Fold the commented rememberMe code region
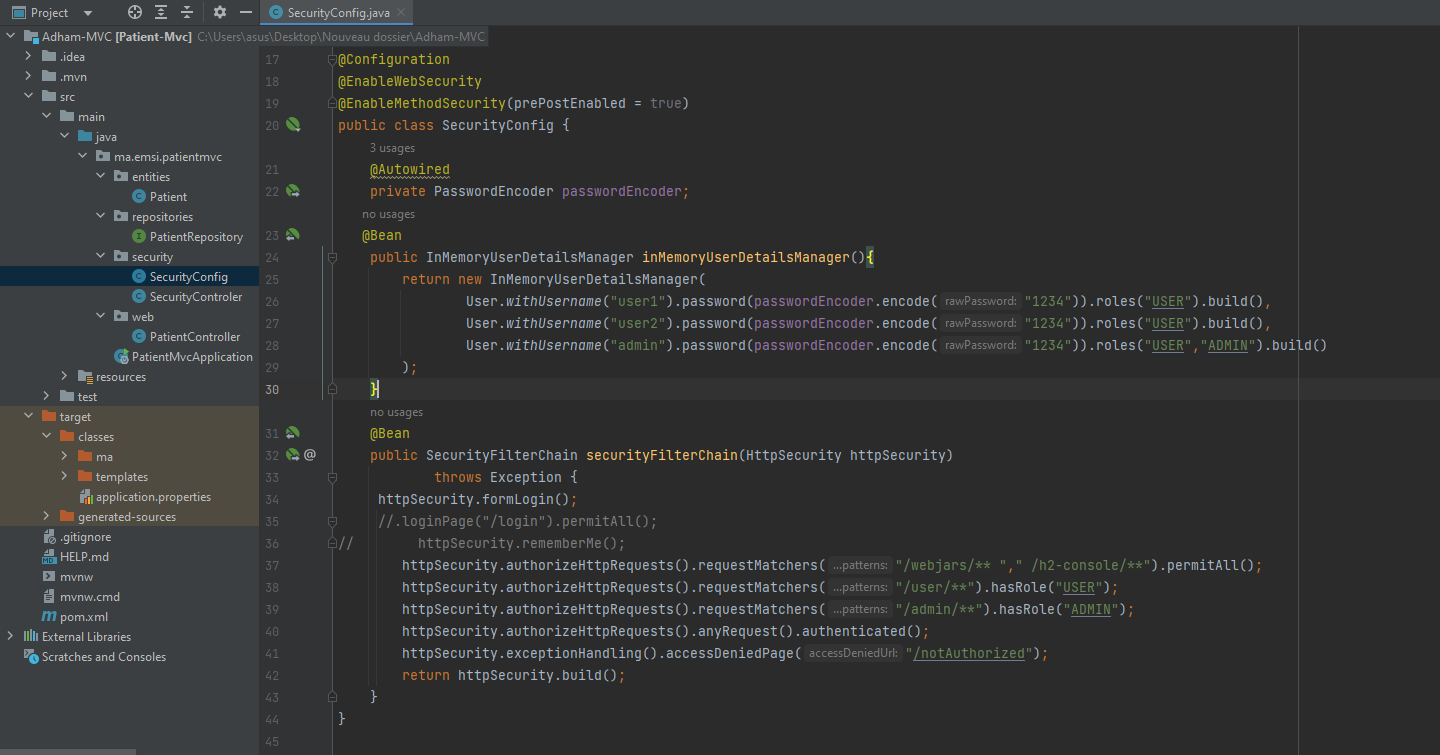This screenshot has height=755, width=1440. (332, 542)
